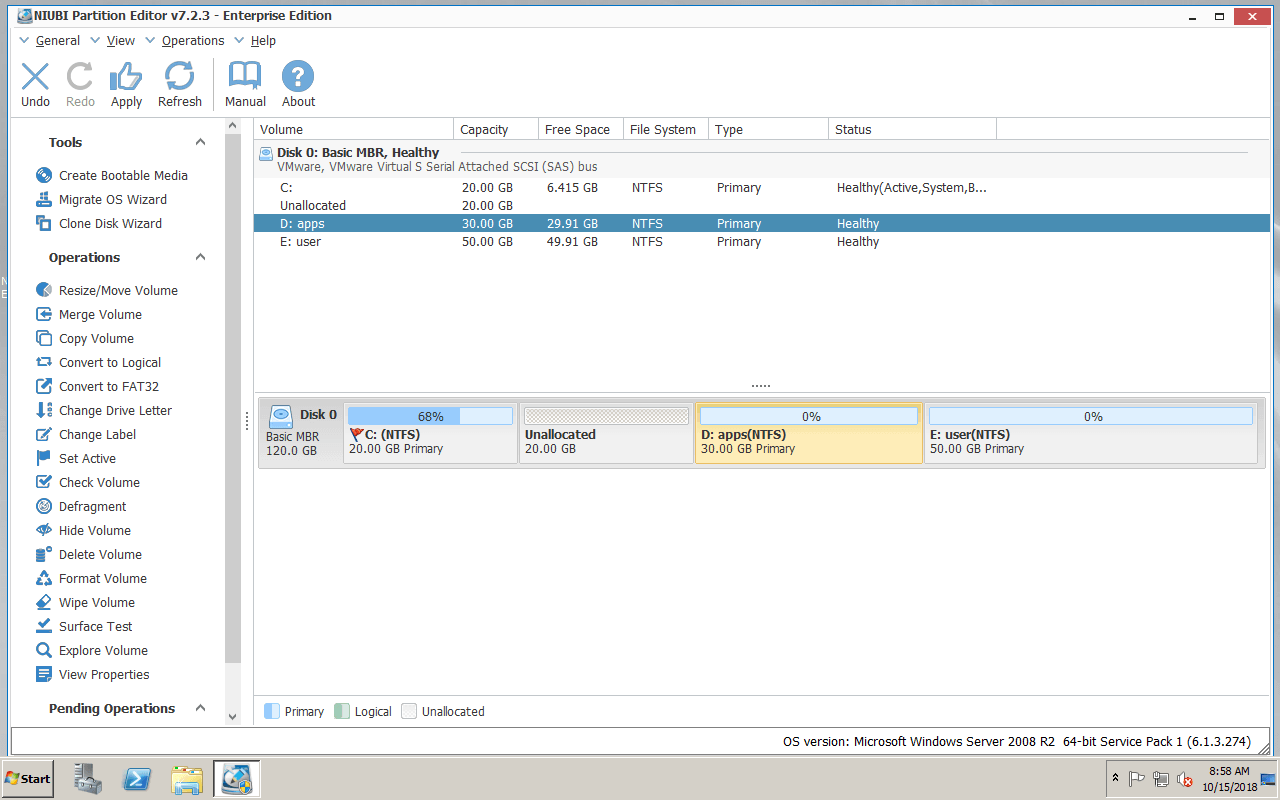Viewport: 1280px width, 800px height.
Task: Select the C: volume row
Action: coord(762,188)
